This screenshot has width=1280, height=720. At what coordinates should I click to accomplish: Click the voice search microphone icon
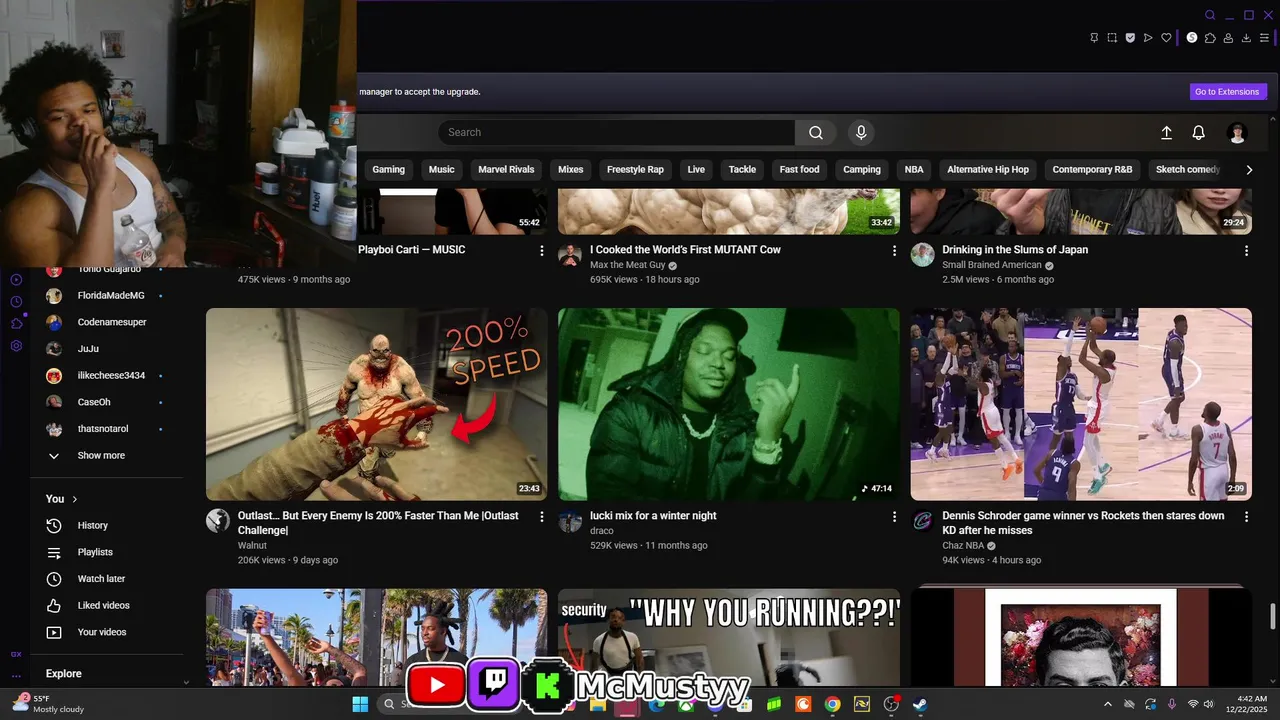[x=861, y=132]
